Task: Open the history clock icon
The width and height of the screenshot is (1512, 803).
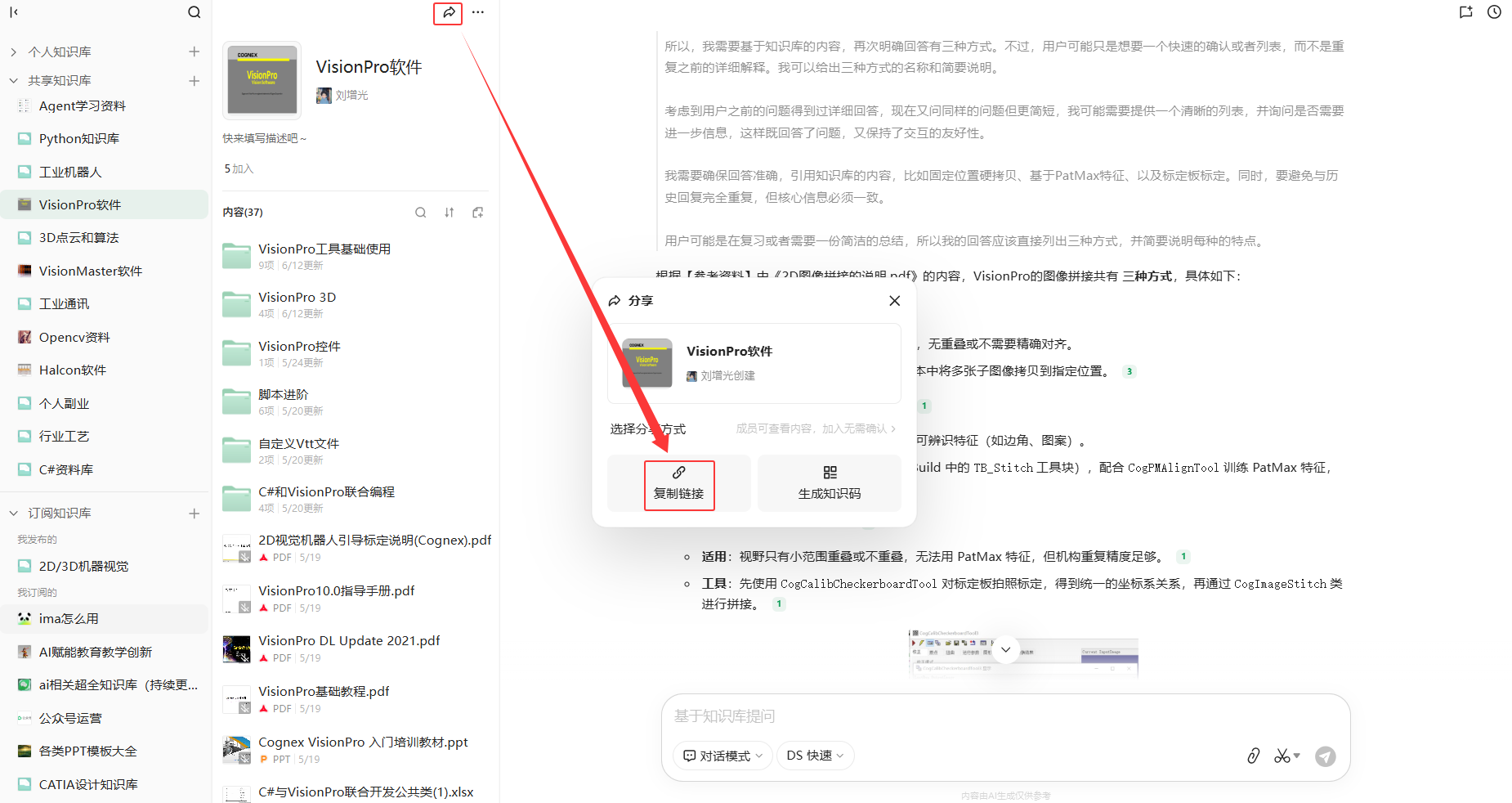Action: pos(1494,12)
